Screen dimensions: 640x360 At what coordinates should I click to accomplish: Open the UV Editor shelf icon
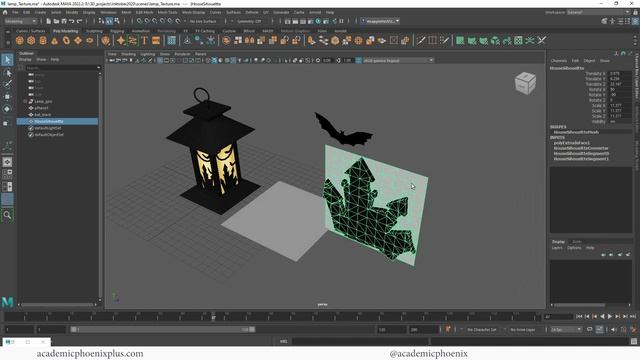point(518,40)
